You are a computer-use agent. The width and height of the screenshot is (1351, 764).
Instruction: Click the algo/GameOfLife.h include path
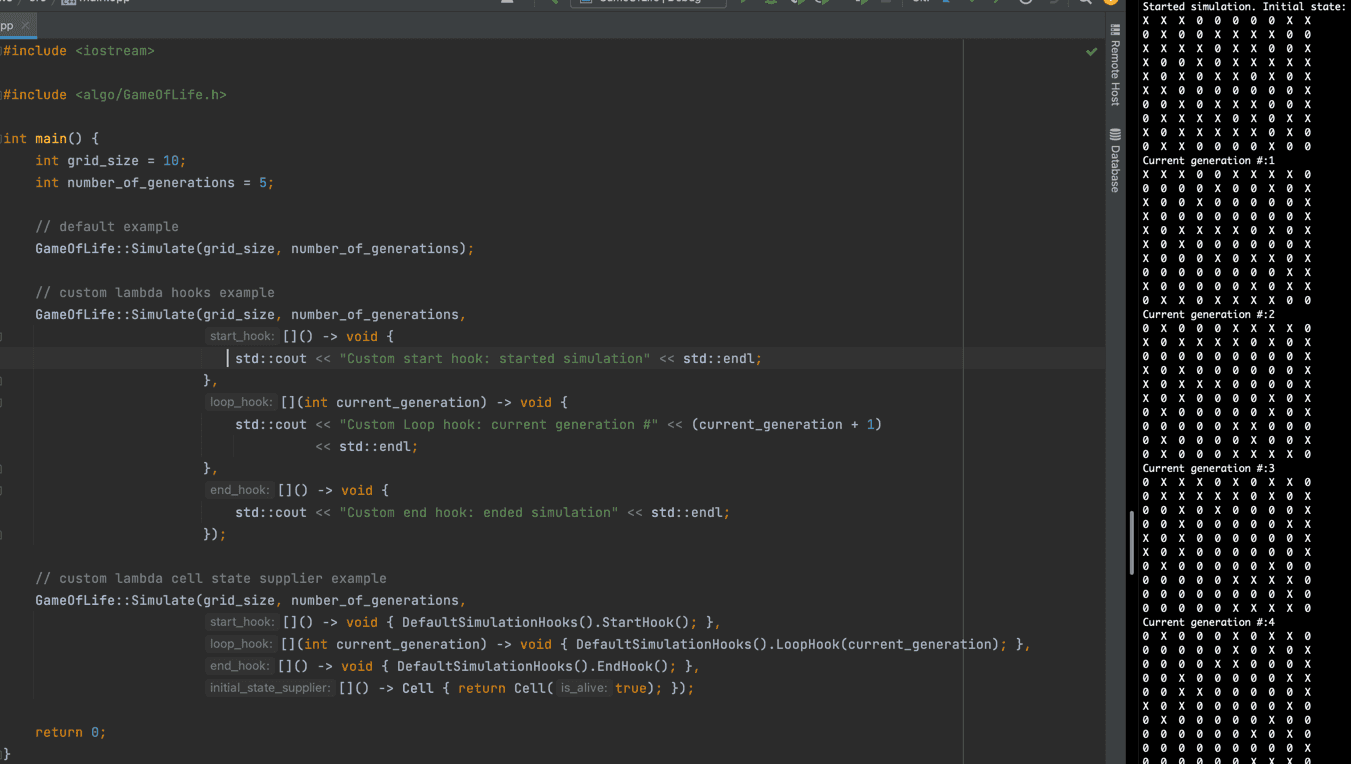coord(150,95)
